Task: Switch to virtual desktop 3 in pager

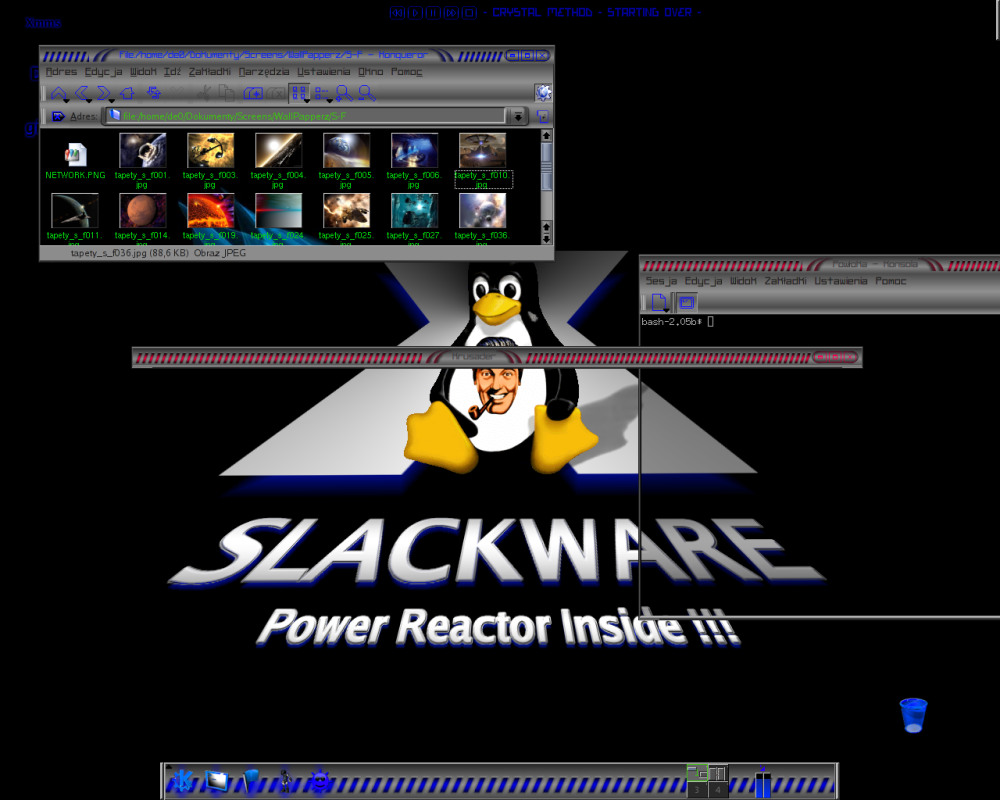Action: [x=696, y=790]
